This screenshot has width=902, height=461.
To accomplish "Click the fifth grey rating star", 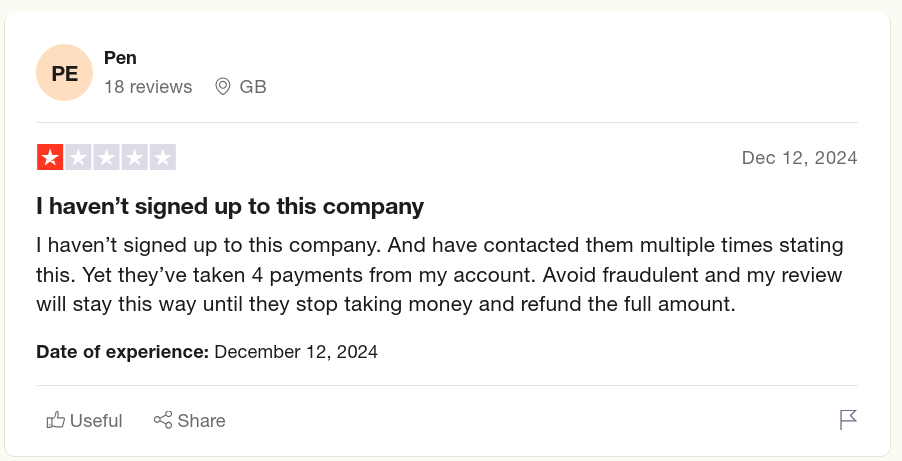I will pos(163,157).
